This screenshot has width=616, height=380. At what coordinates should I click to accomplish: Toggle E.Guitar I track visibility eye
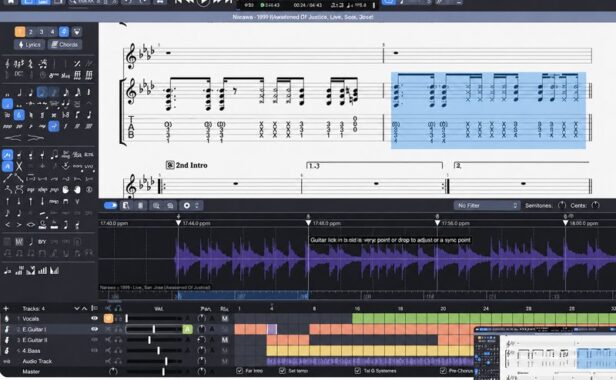tap(94, 329)
